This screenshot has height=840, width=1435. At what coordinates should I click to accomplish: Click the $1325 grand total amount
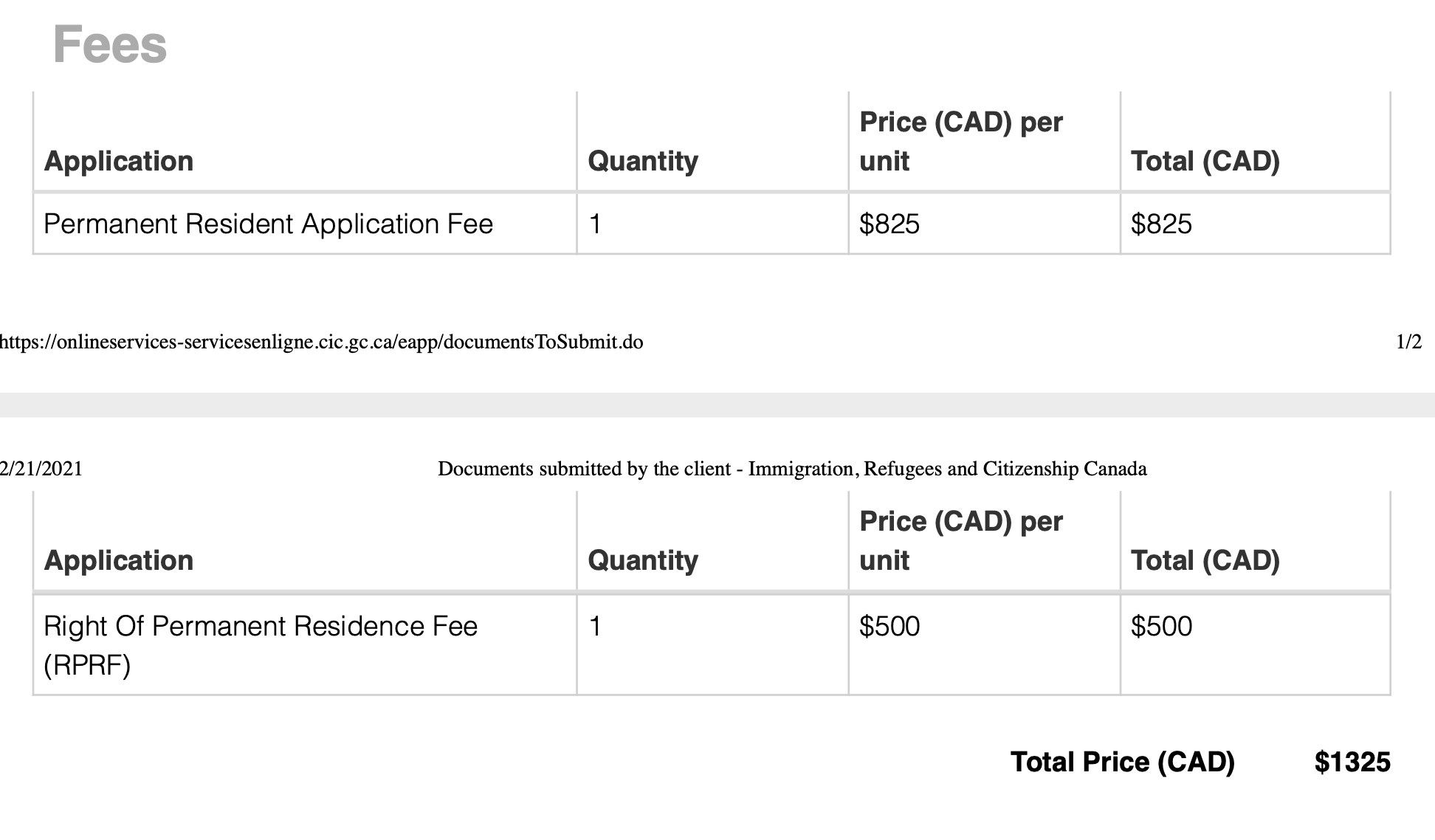pos(1352,762)
